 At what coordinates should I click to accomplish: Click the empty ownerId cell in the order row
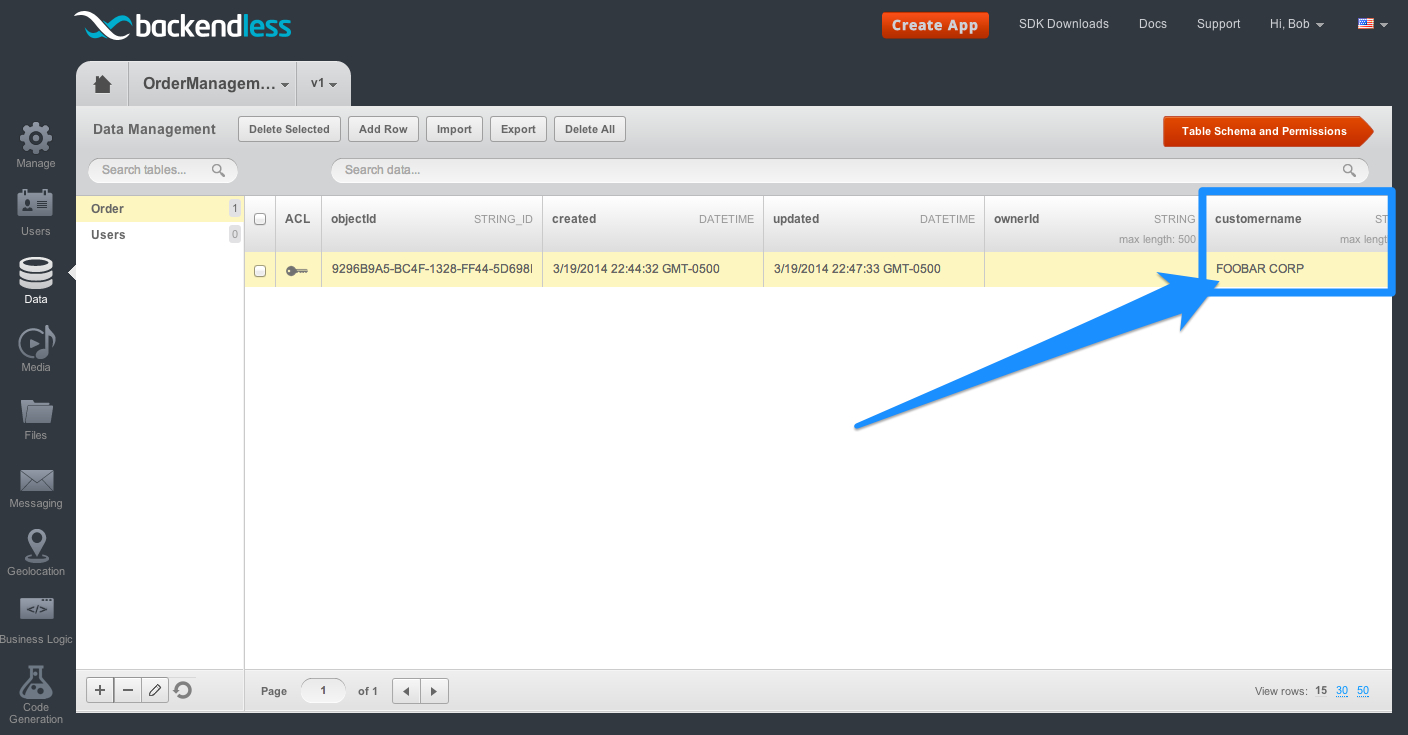[x=1095, y=269]
